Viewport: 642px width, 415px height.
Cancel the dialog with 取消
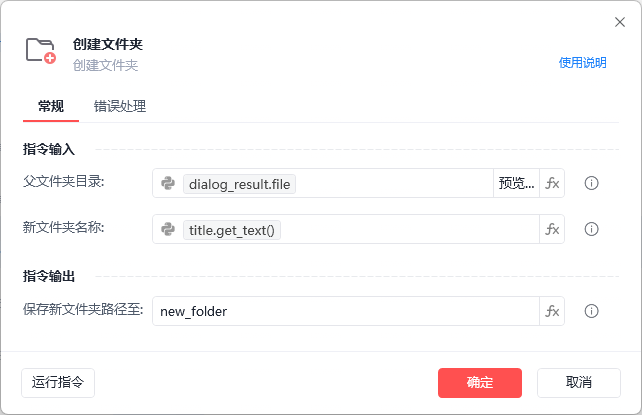578,382
